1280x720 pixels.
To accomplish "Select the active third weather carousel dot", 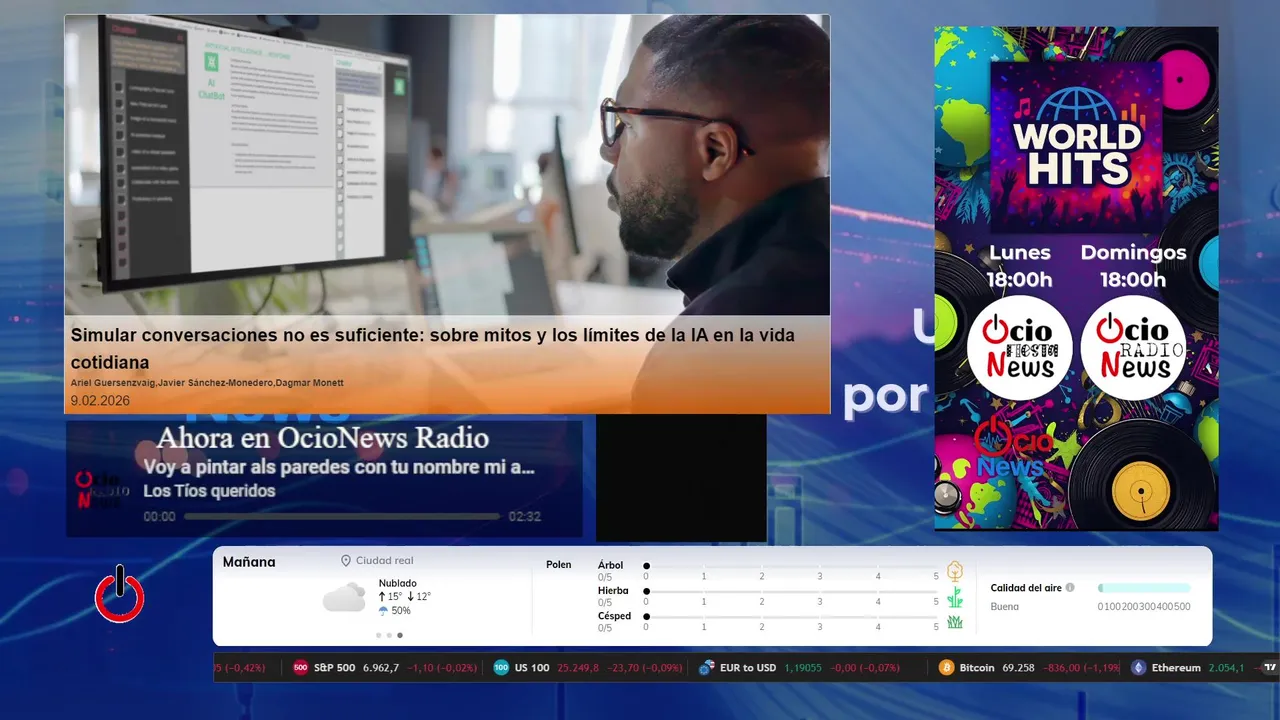I will pos(400,635).
